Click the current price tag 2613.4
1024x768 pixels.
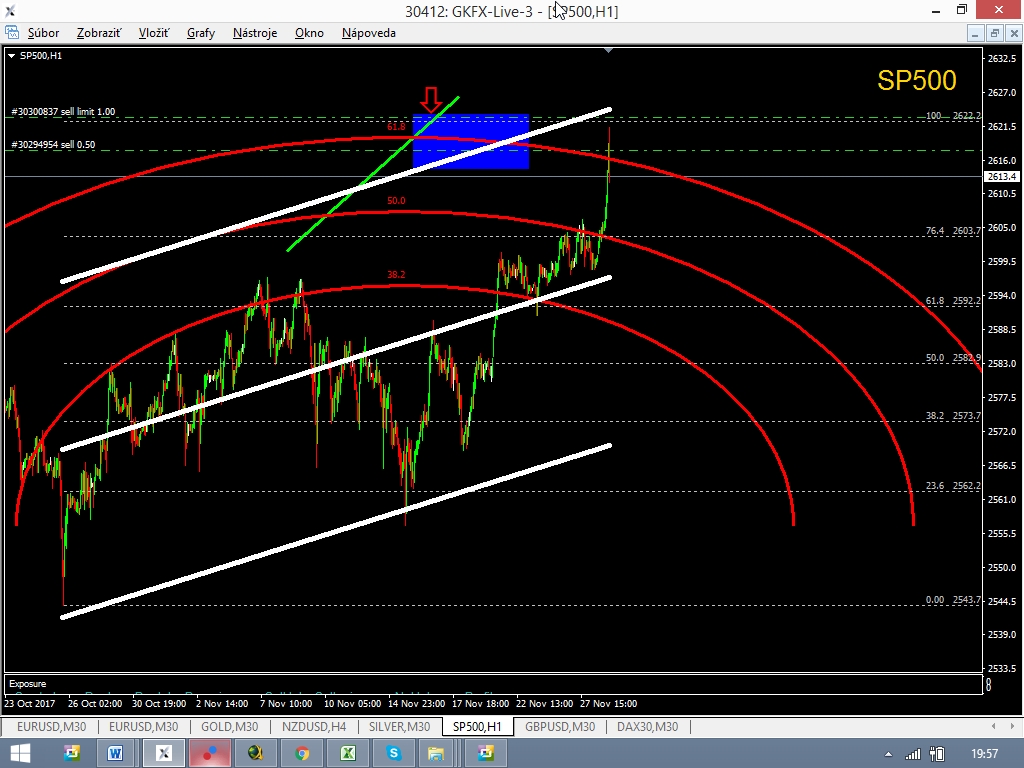click(1001, 176)
